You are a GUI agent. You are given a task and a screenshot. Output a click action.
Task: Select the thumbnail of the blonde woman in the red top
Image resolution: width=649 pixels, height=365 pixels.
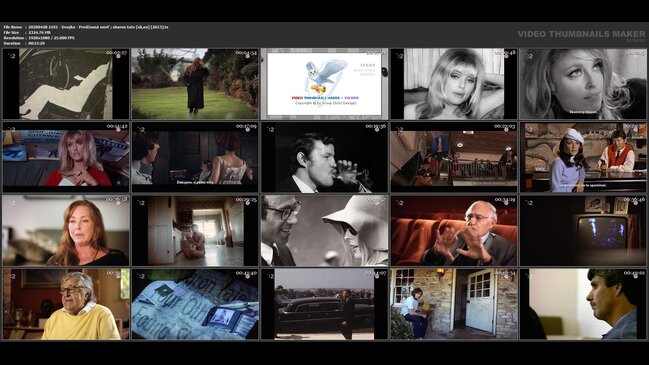coord(66,157)
